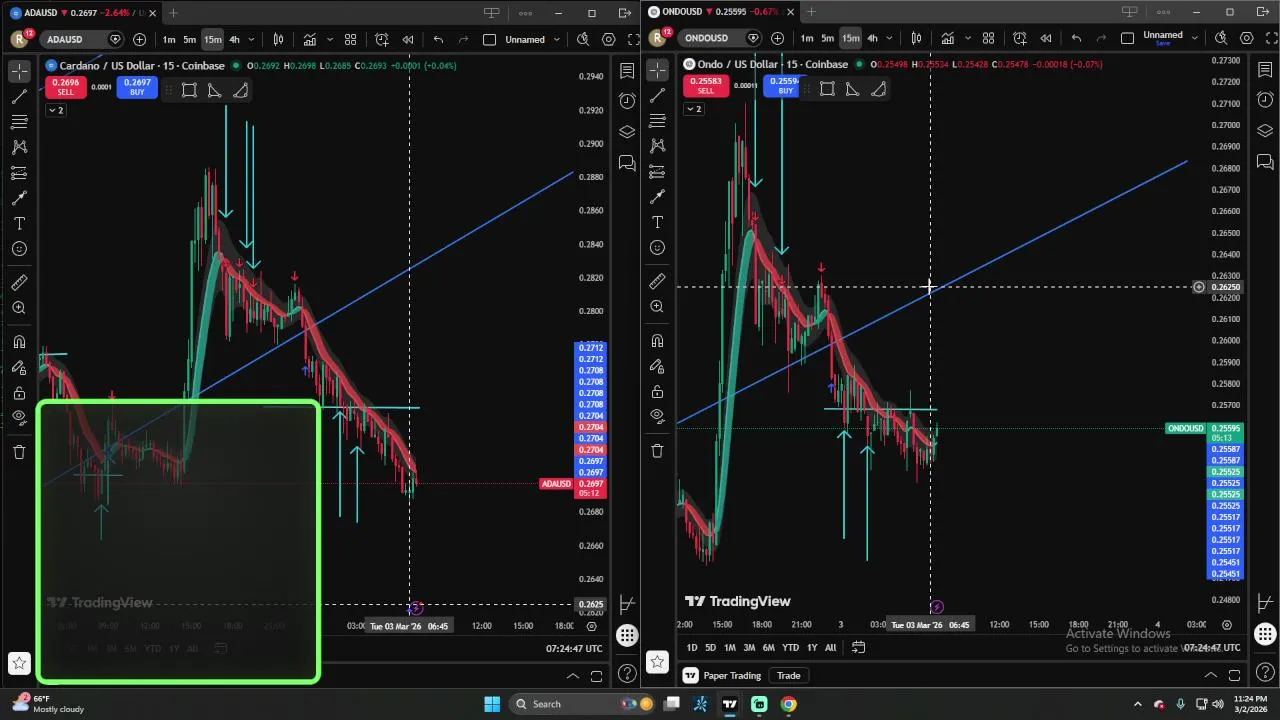
Task: Hide all drawings eye icon in ONDOUSD window
Action: 657,416
